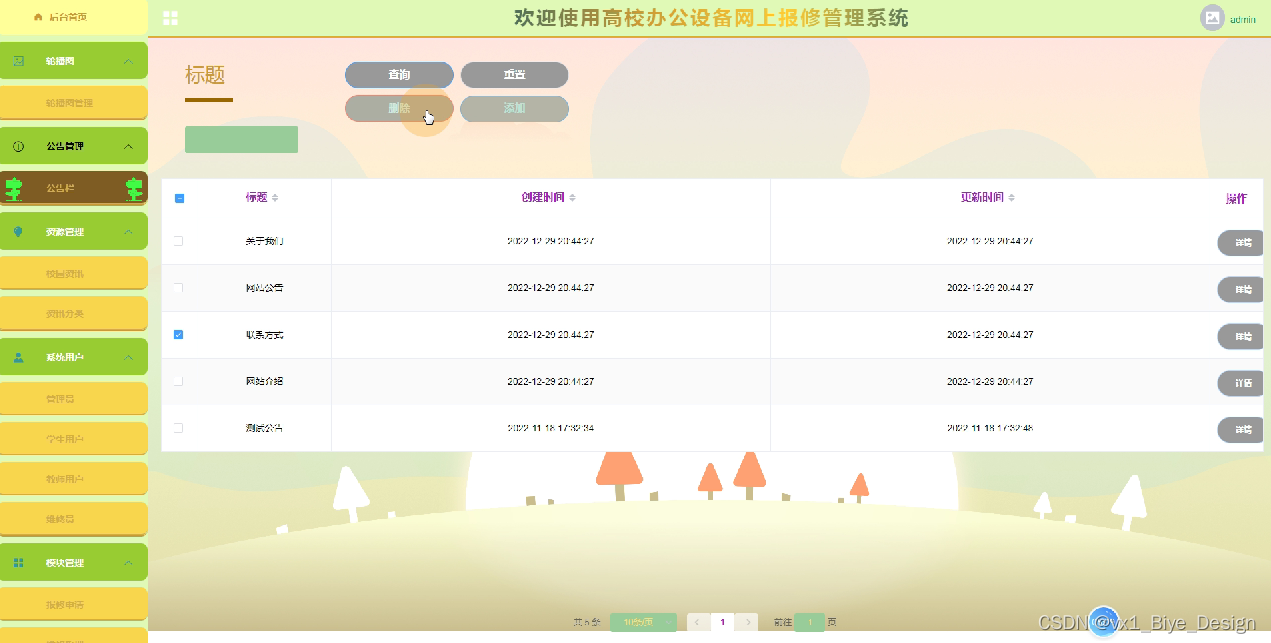Viewport: 1271px width, 643px height.
Task: Click the 公告管理 info circle icon
Action: pos(18,146)
